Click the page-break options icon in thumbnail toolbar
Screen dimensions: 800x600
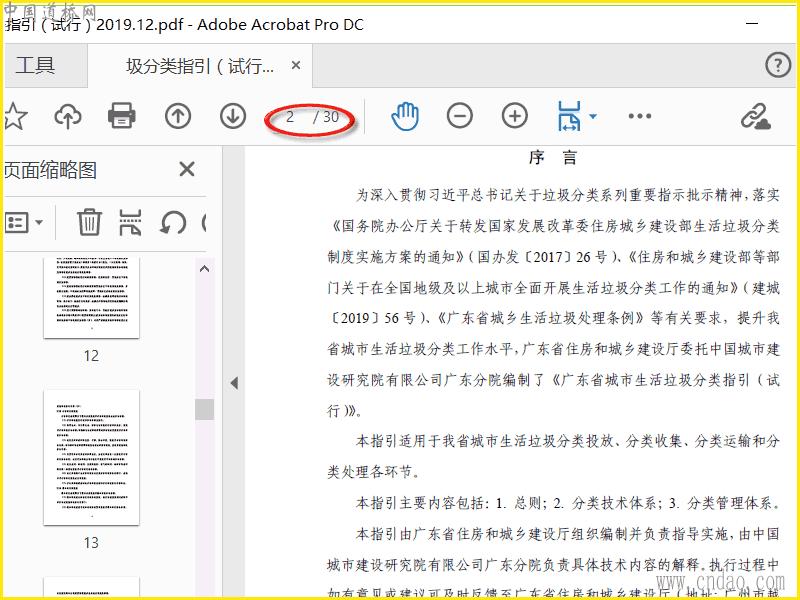130,222
